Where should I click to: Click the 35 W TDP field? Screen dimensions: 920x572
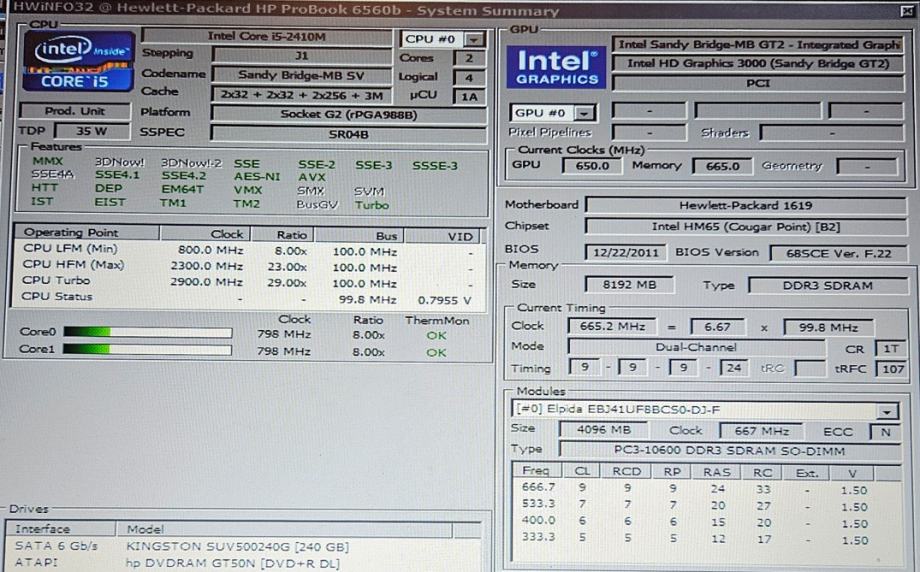(92, 131)
